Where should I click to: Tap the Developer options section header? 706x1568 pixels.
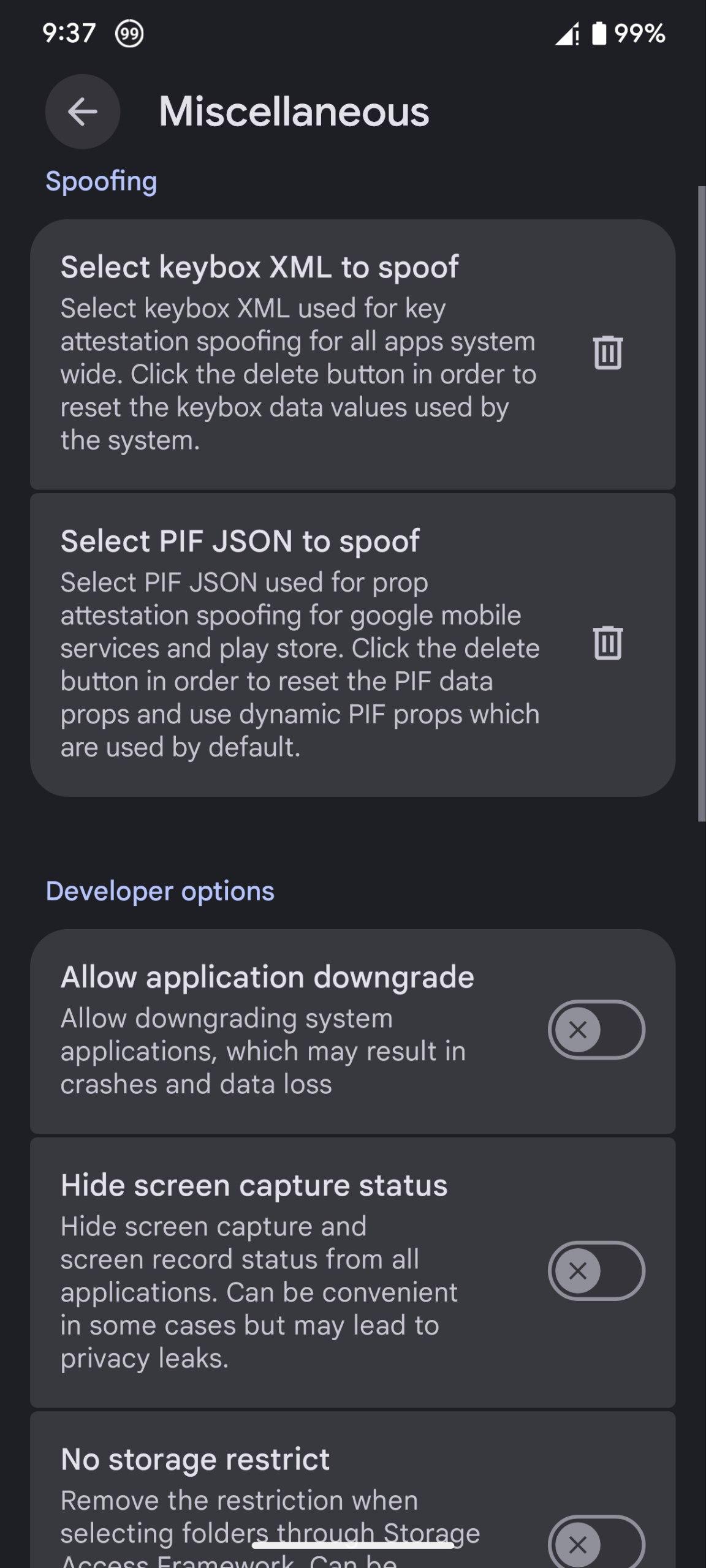(x=160, y=891)
